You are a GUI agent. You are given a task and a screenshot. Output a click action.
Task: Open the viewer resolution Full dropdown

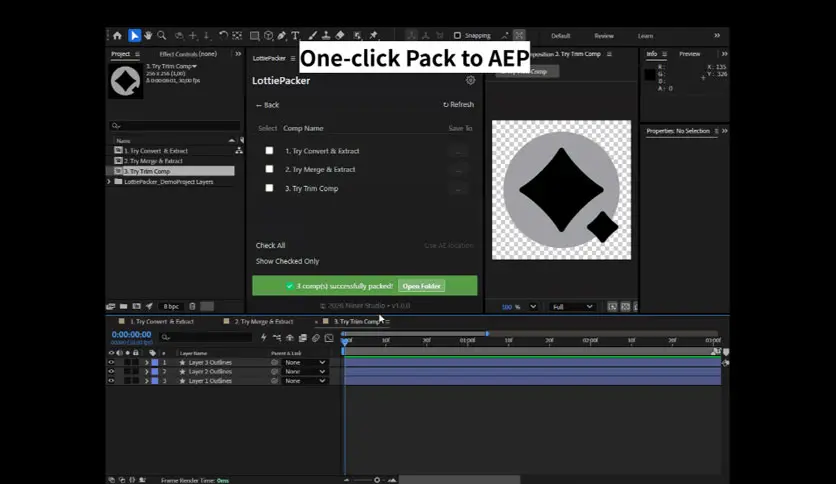tap(573, 306)
